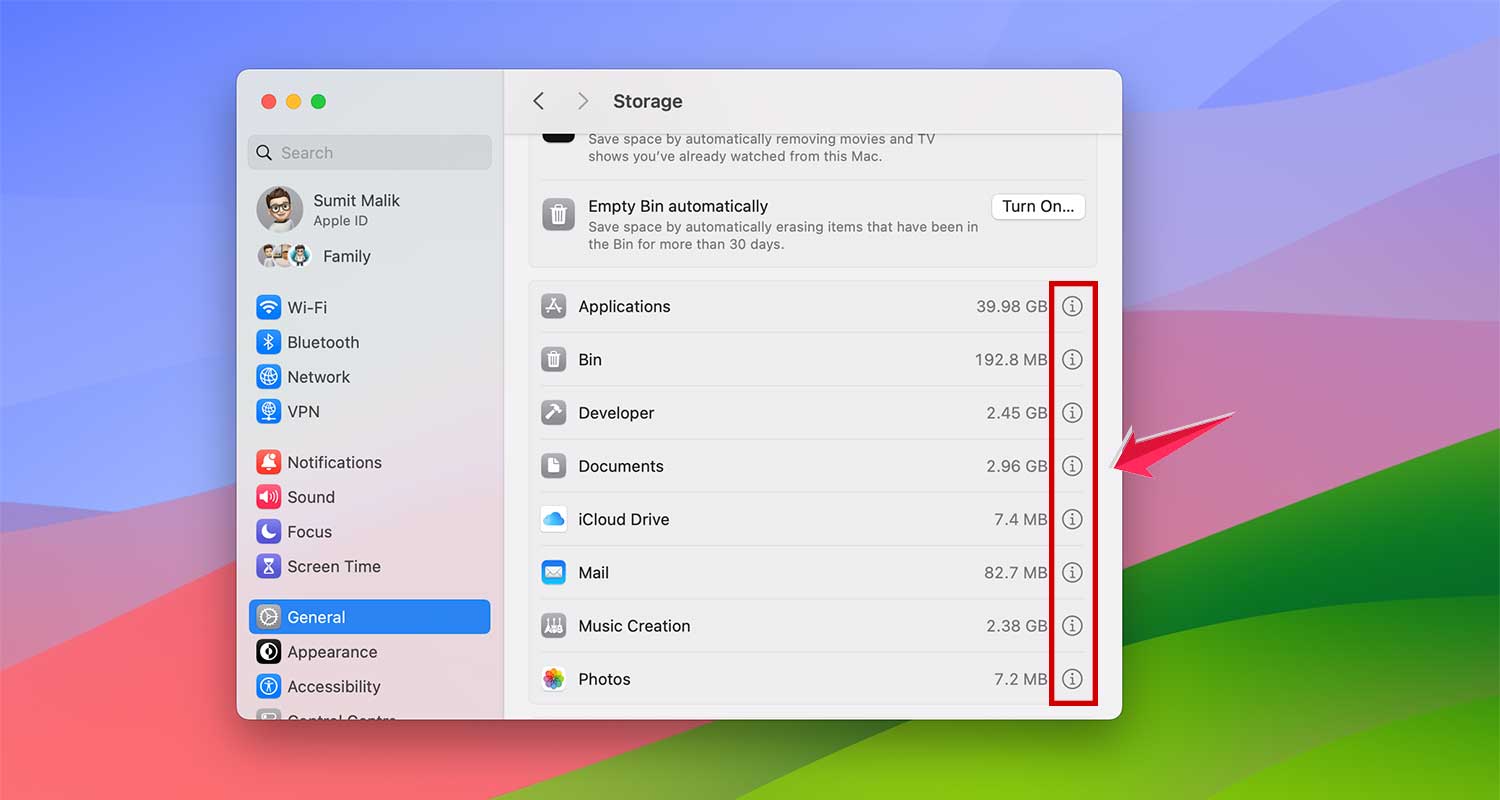1500x800 pixels.
Task: Enable Empty Bin automatically with Turn On
Action: pyautogui.click(x=1037, y=206)
